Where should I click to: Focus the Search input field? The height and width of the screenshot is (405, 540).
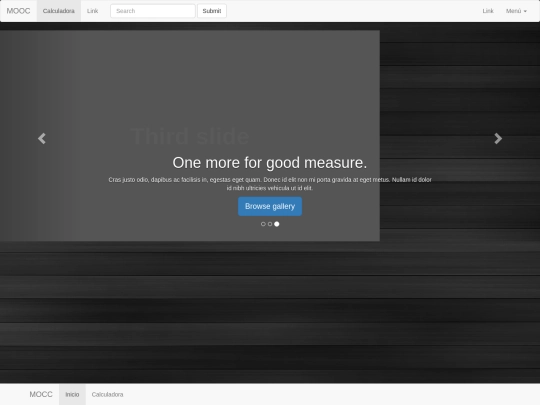coord(153,11)
